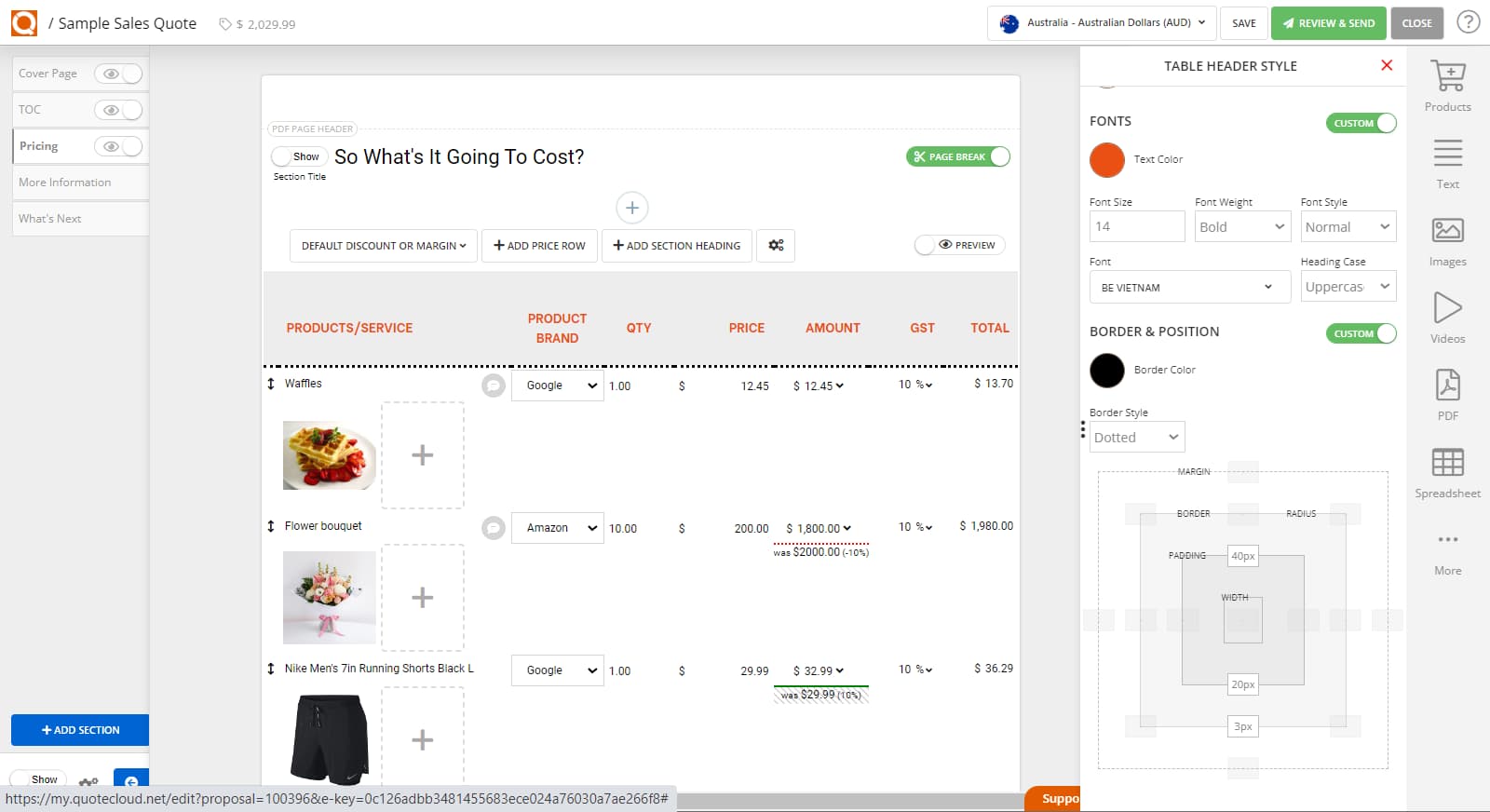The width and height of the screenshot is (1490, 812).
Task: Select the Cover Page section tab
Action: point(47,74)
